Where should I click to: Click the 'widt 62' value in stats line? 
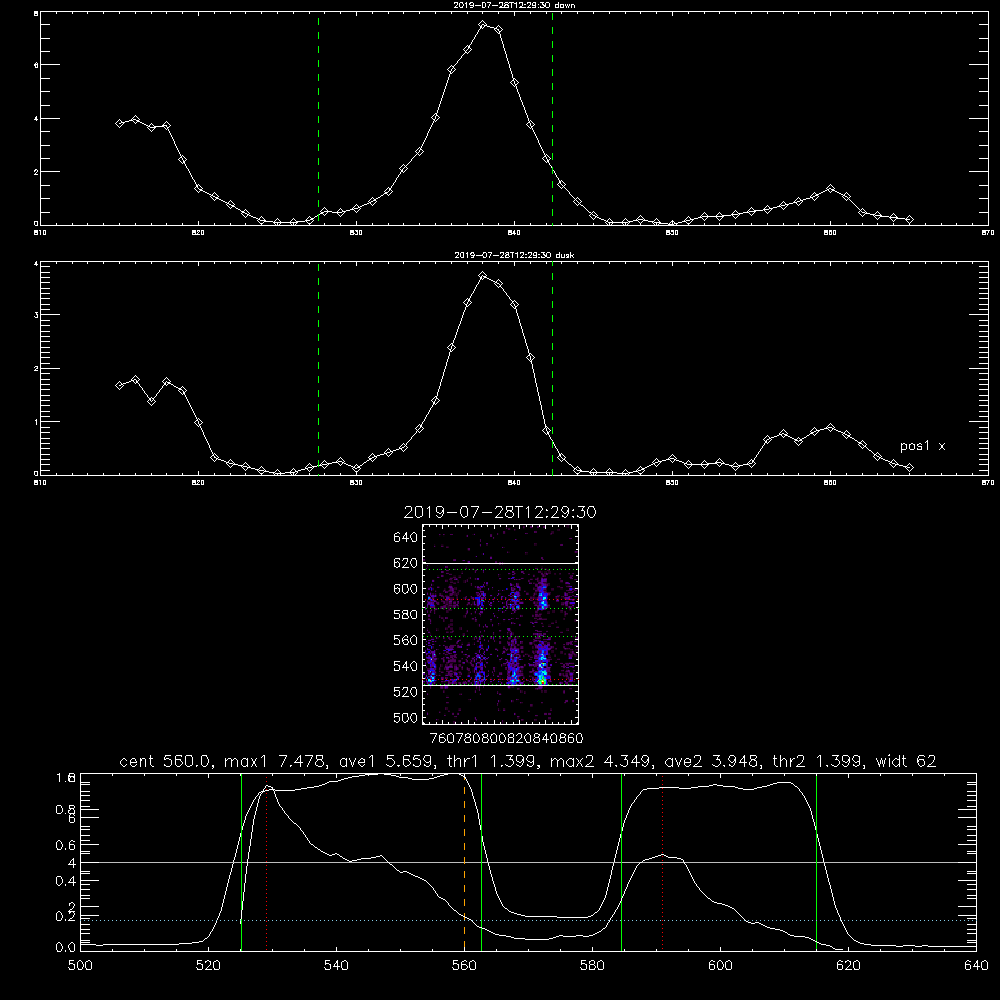pyautogui.click(x=906, y=761)
